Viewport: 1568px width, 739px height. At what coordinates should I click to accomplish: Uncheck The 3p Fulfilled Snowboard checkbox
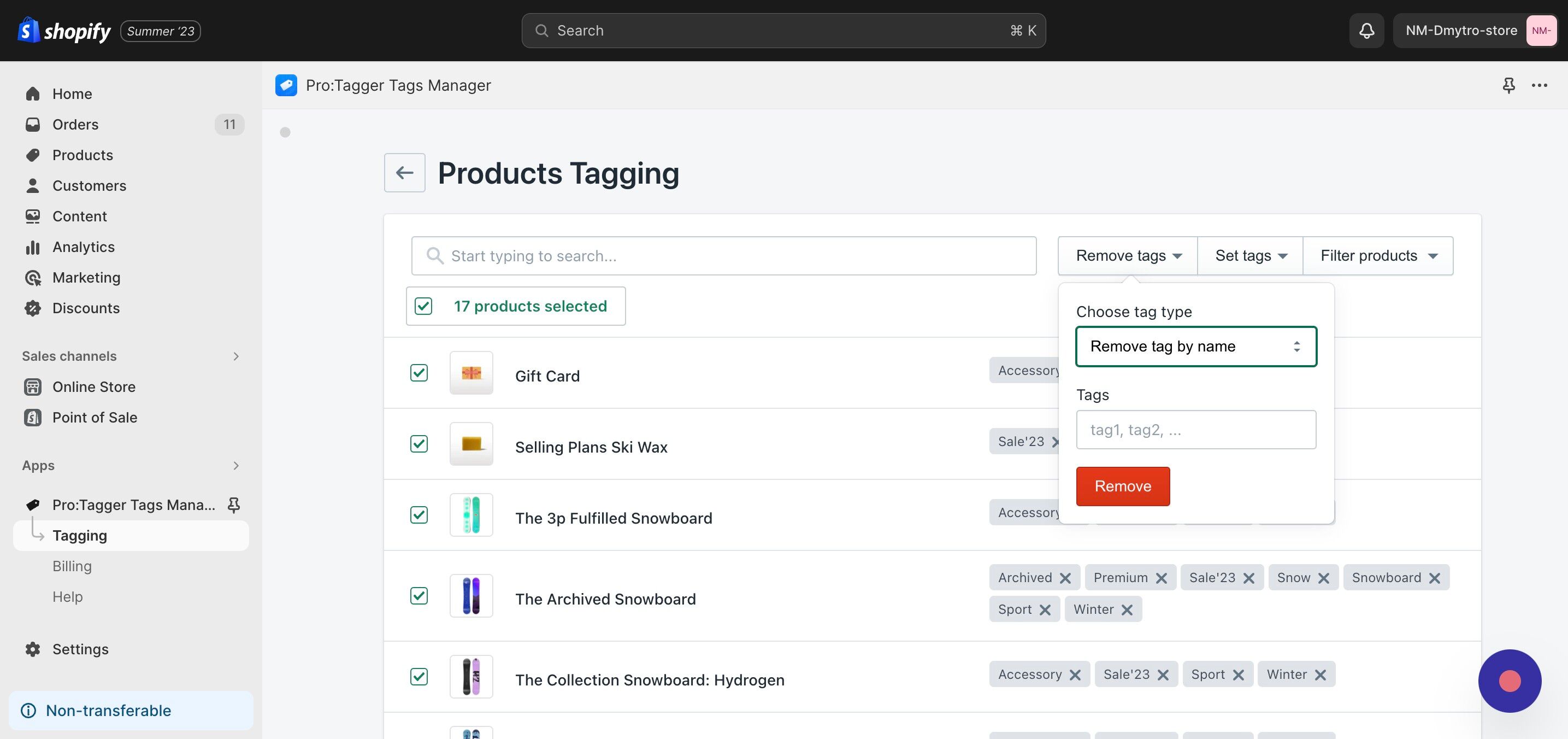(x=419, y=515)
